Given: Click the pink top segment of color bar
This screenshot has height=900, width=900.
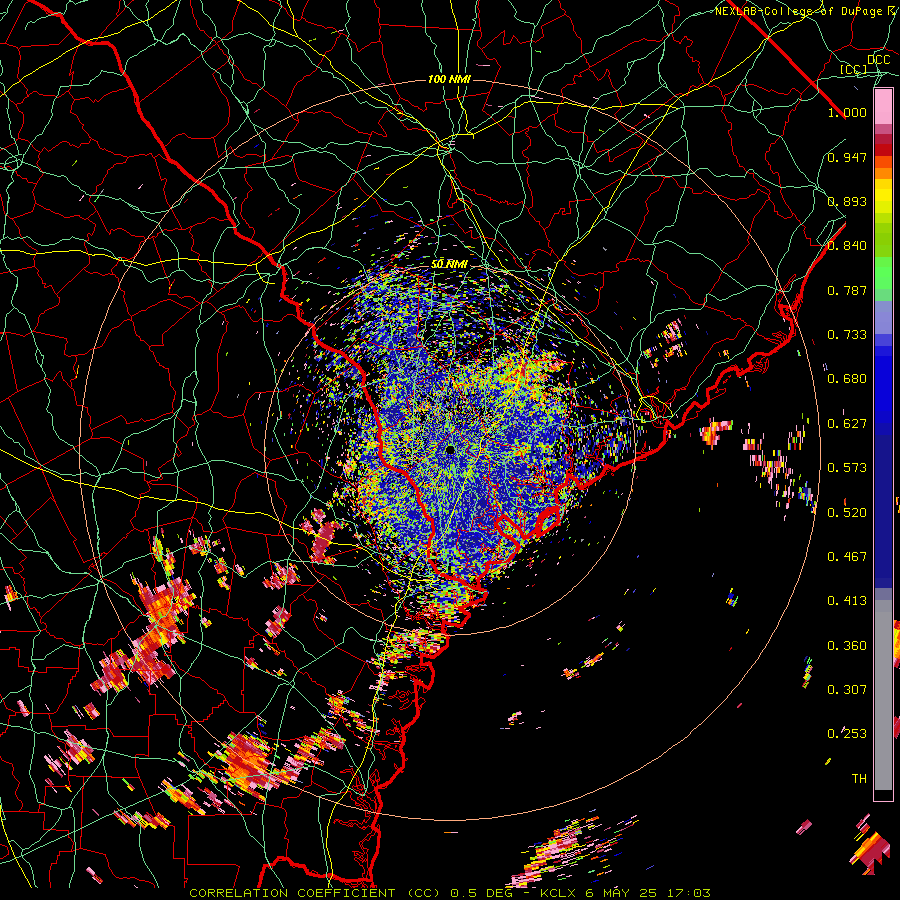Looking at the screenshot, I should tap(883, 106).
